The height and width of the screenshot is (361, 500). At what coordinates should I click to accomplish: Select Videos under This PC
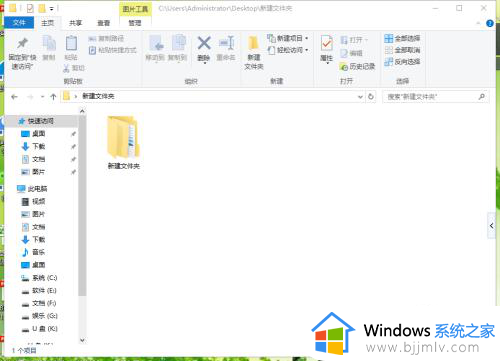point(39,201)
